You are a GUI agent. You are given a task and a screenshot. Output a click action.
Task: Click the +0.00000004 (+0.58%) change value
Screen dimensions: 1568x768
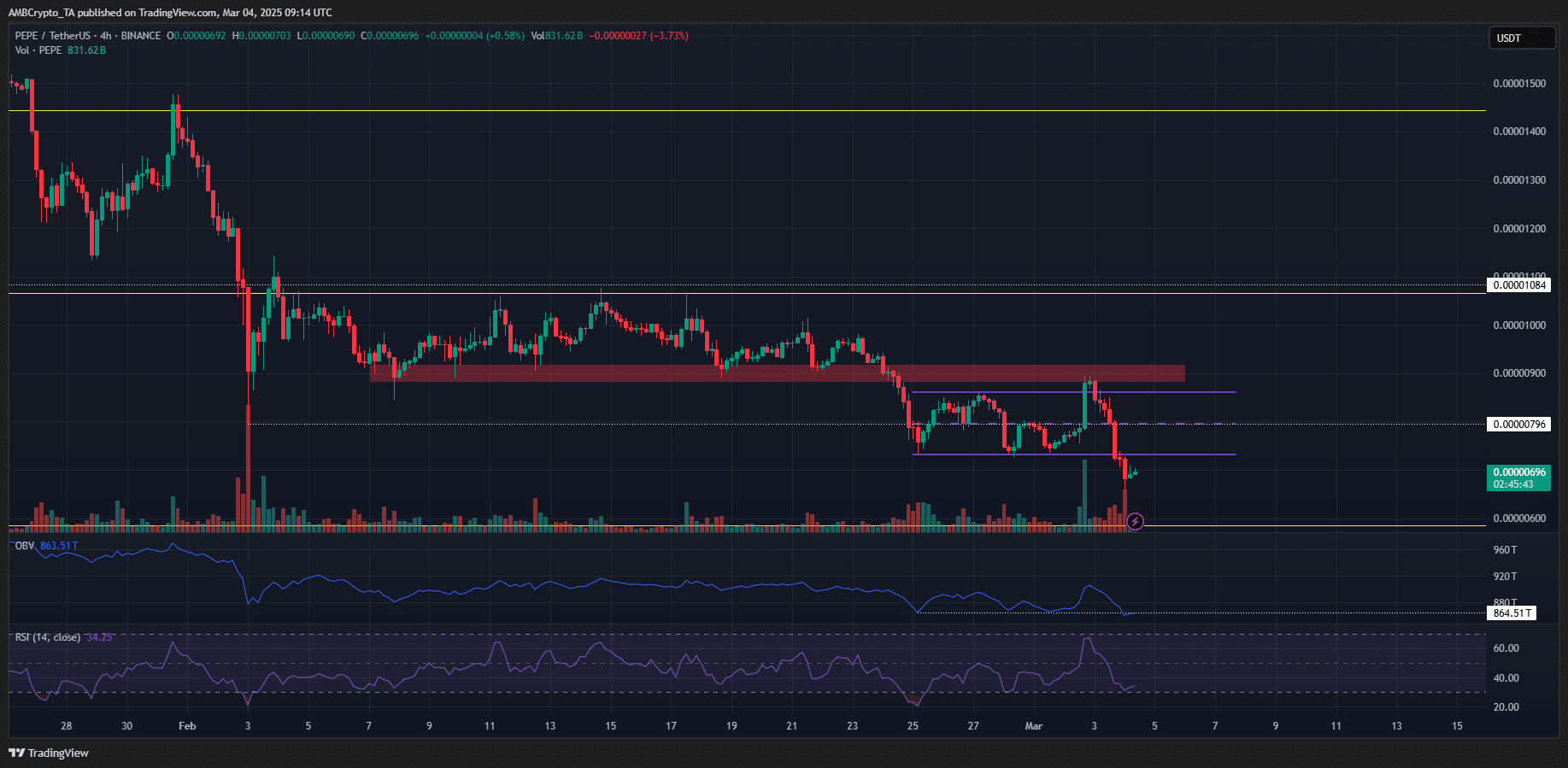pos(475,36)
